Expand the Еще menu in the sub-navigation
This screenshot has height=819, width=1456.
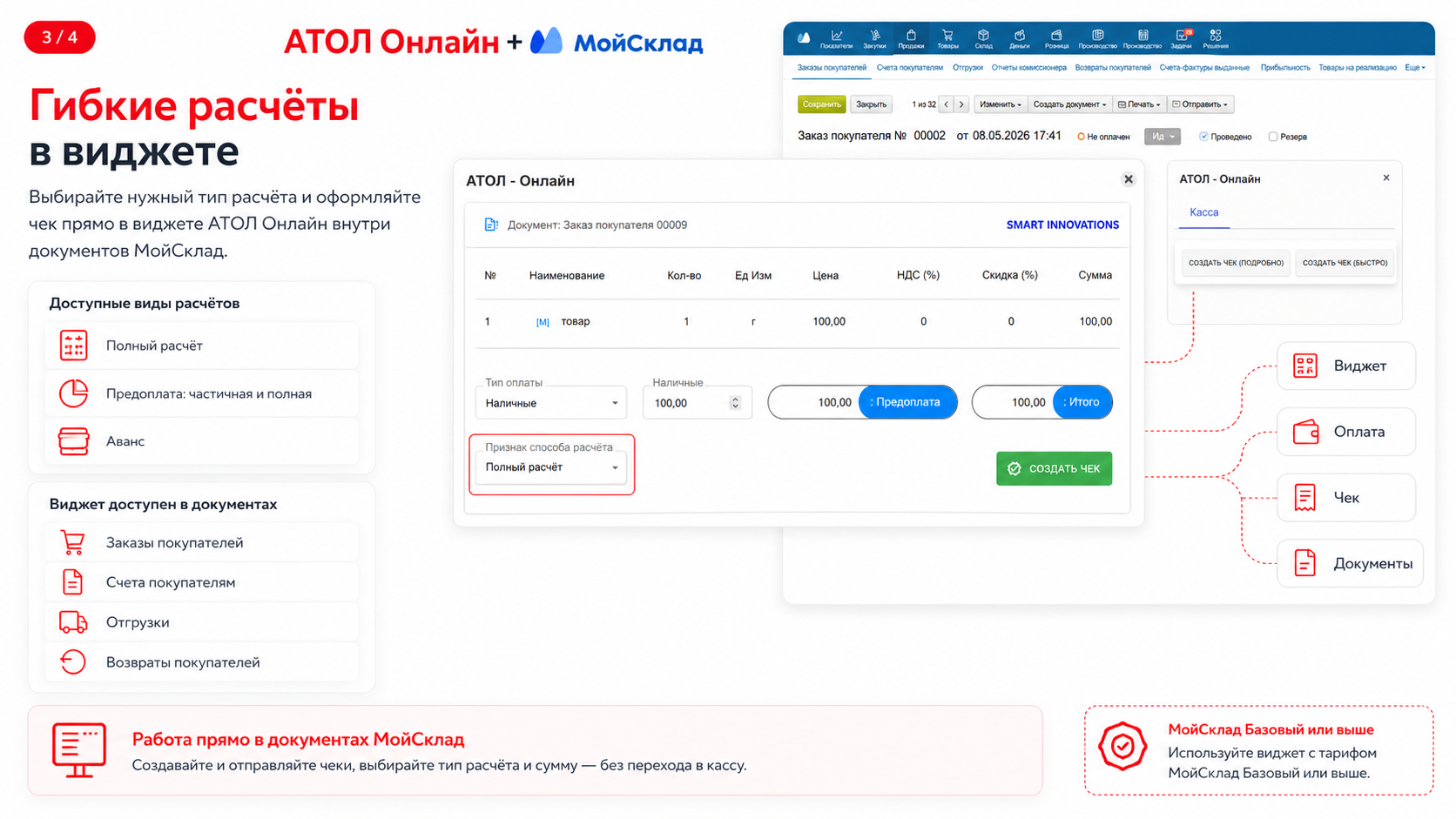coord(1415,68)
